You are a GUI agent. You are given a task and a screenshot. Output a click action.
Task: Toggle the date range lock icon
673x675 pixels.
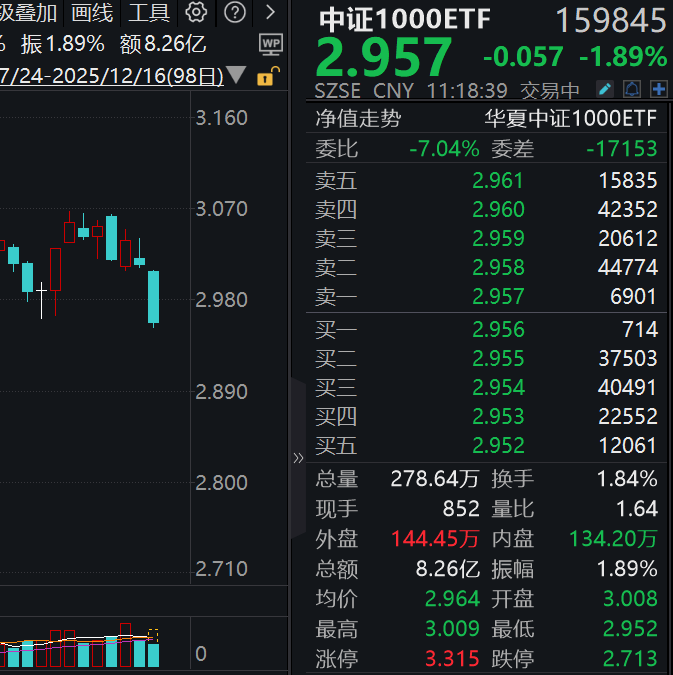click(x=266, y=76)
